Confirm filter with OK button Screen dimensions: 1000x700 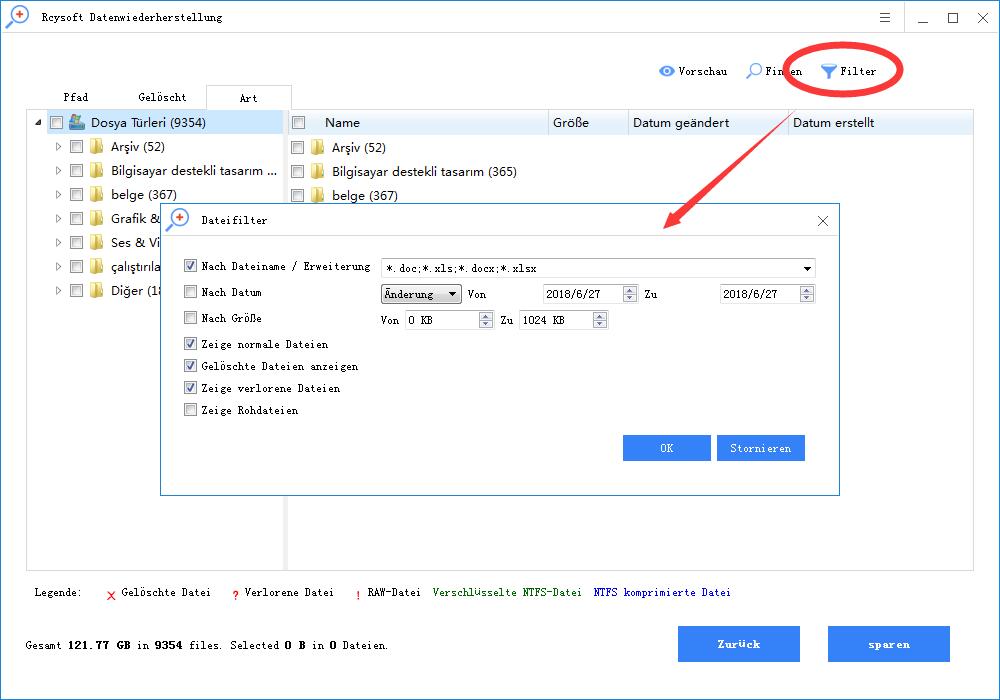coord(666,448)
